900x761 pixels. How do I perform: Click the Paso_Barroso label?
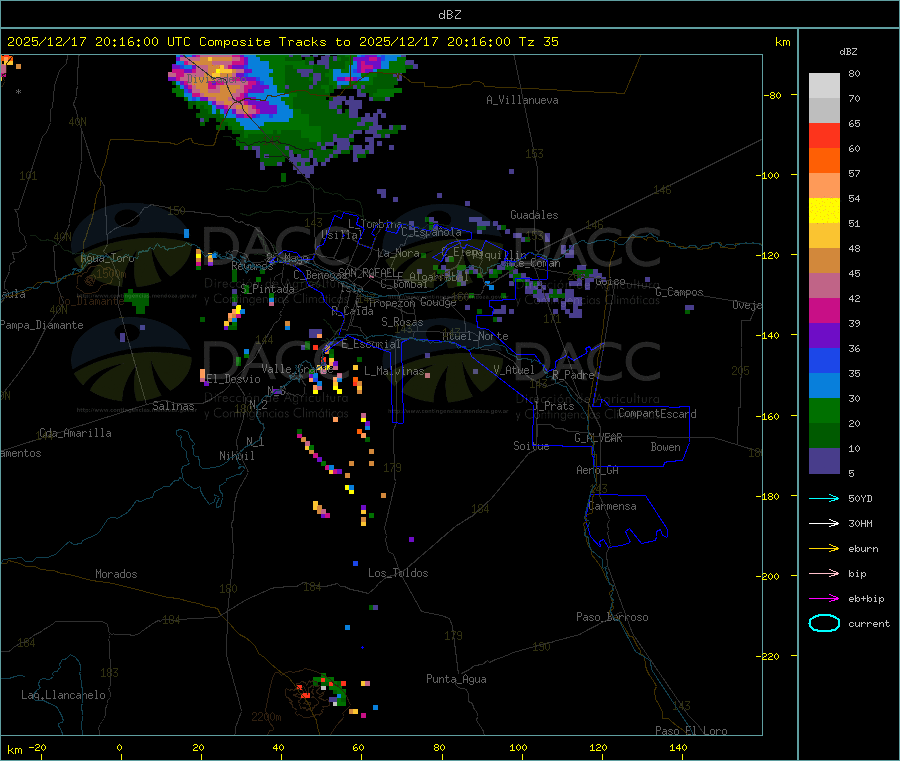[612, 617]
